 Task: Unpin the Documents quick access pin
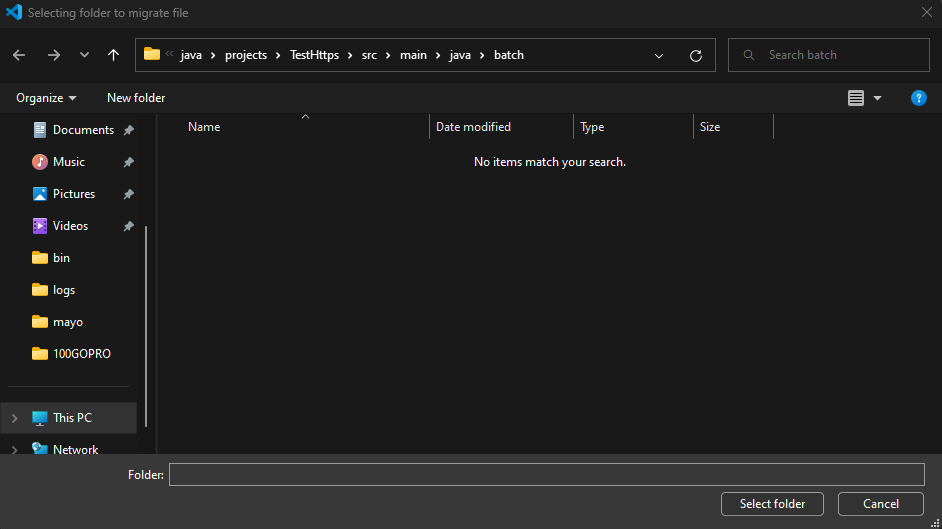click(x=128, y=130)
